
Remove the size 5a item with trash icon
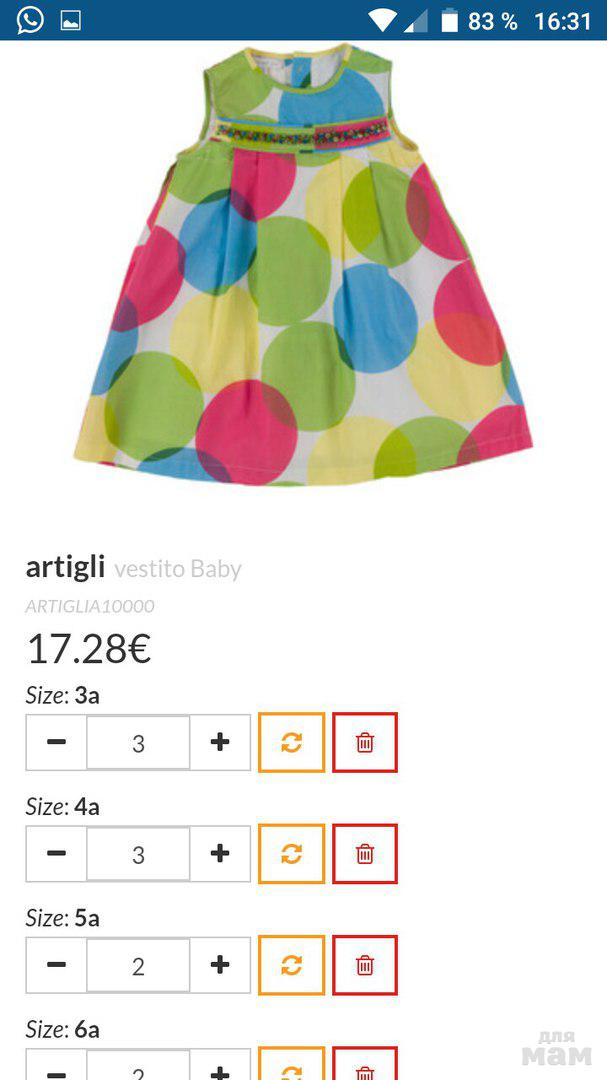[x=364, y=965]
